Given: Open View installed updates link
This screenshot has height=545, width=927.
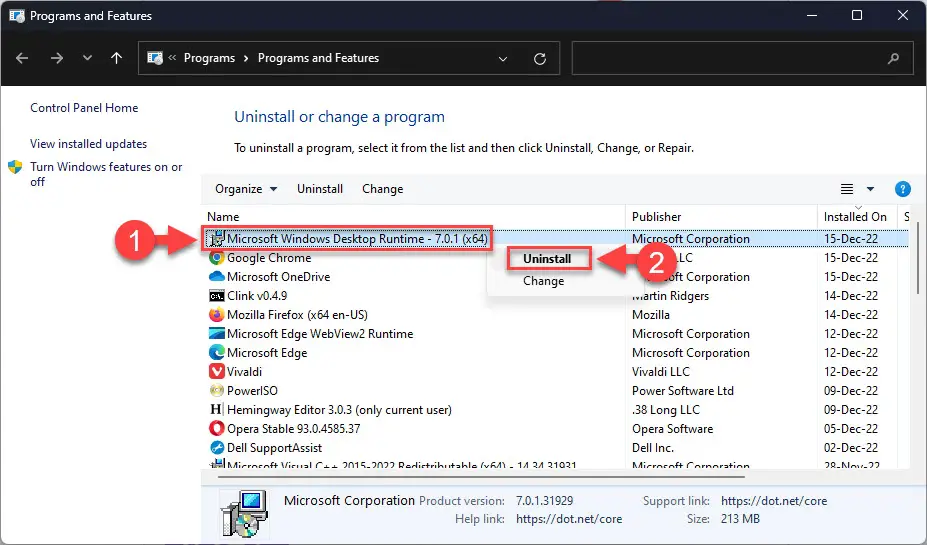Looking at the screenshot, I should pyautogui.click(x=89, y=144).
